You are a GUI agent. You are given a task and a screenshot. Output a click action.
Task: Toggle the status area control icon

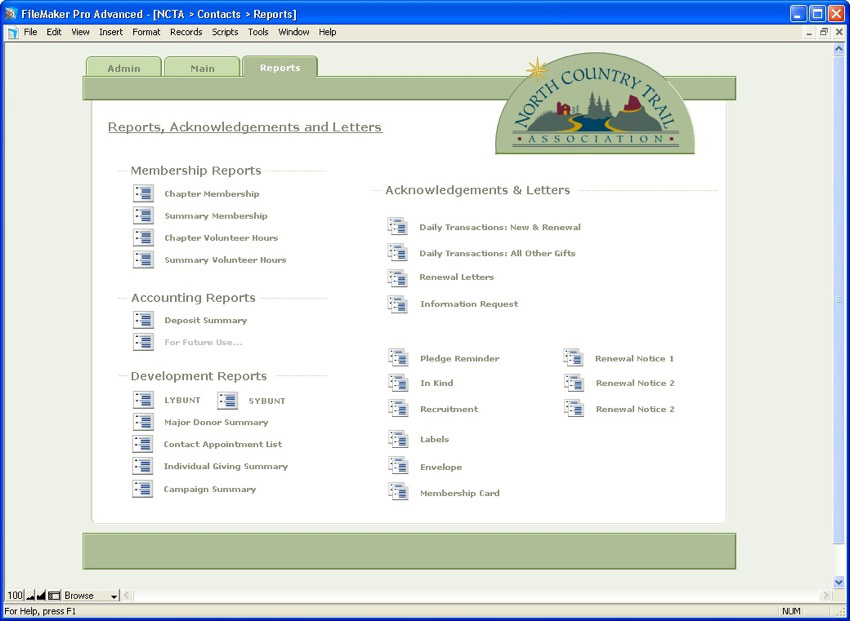[x=54, y=596]
